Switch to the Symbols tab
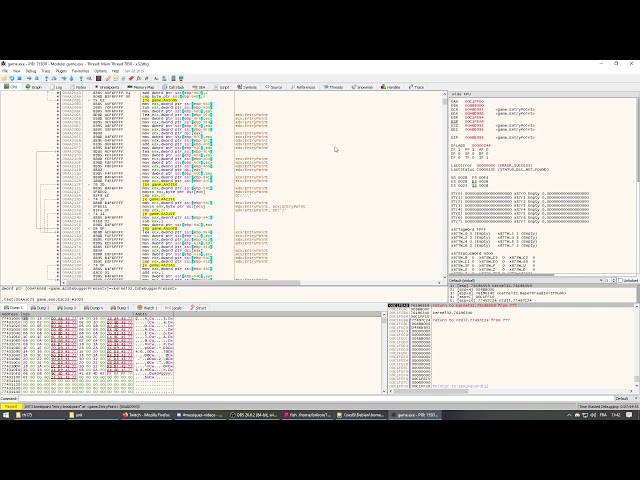 247,87
